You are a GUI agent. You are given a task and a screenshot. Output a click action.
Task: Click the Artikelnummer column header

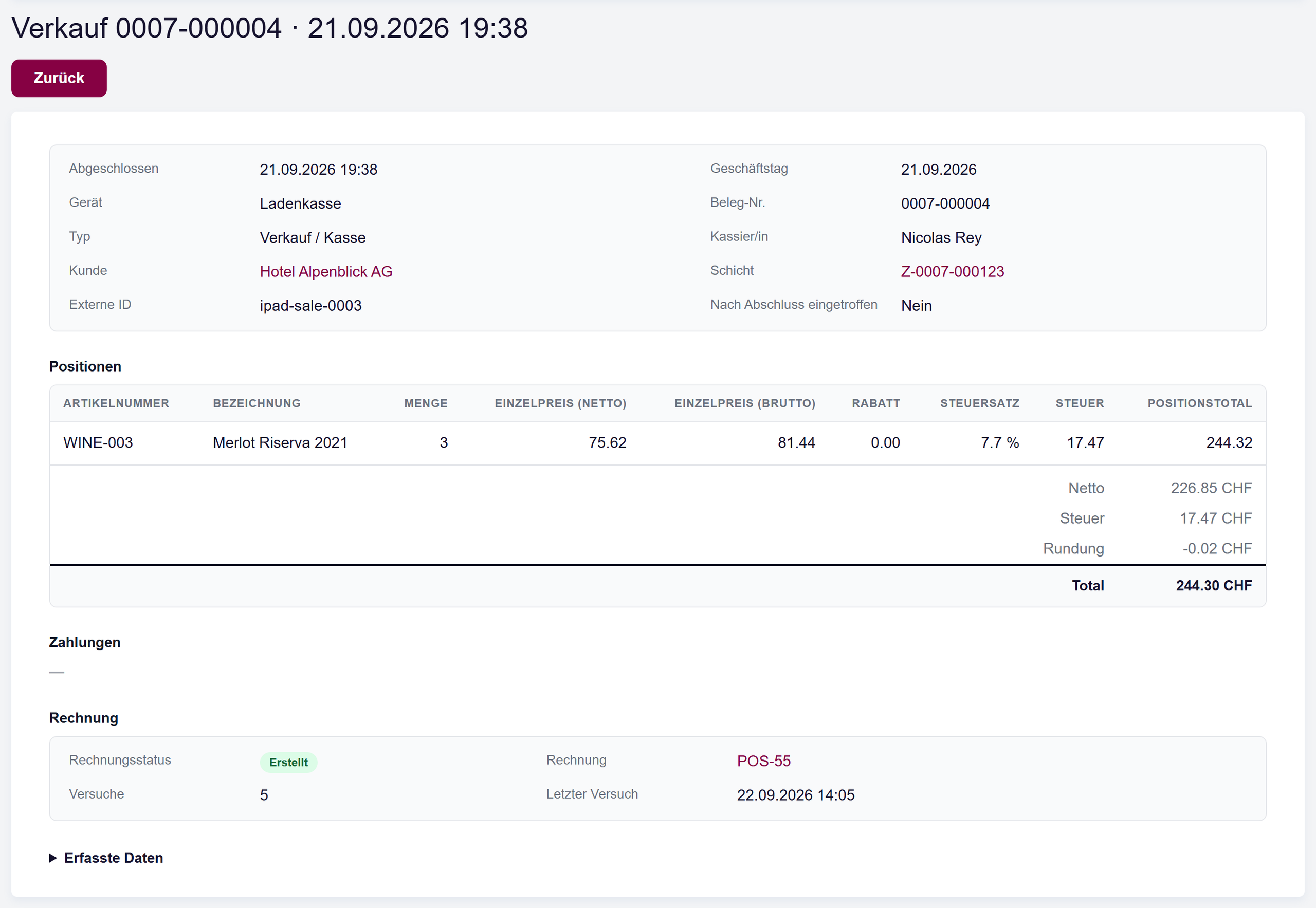click(116, 403)
